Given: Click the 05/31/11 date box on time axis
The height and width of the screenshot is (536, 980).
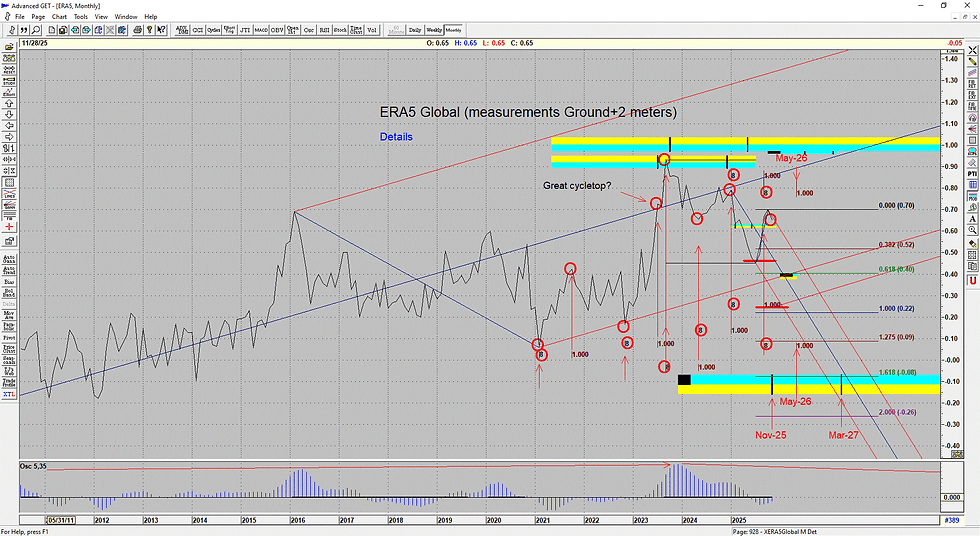Looking at the screenshot, I should point(61,520).
